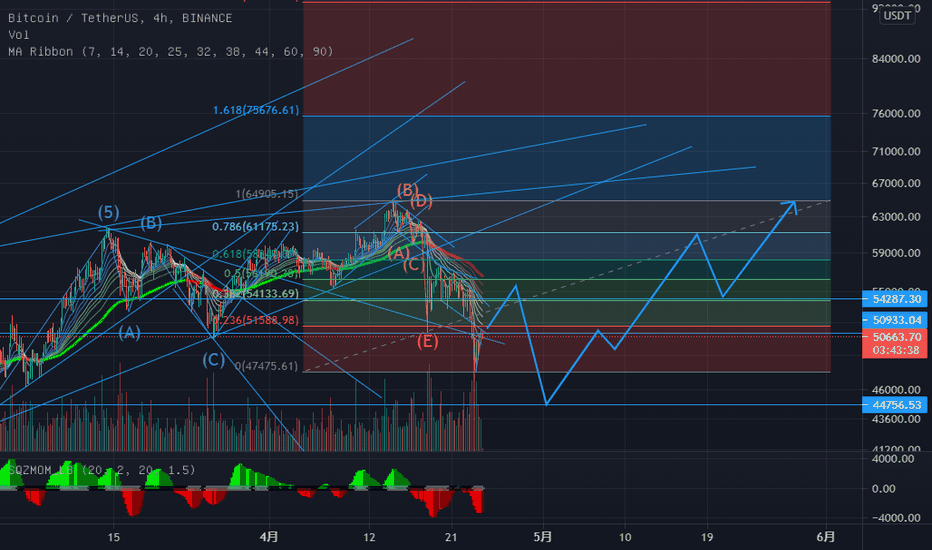932x550 pixels.
Task: Select the Vol indicator label
Action: click(x=18, y=35)
